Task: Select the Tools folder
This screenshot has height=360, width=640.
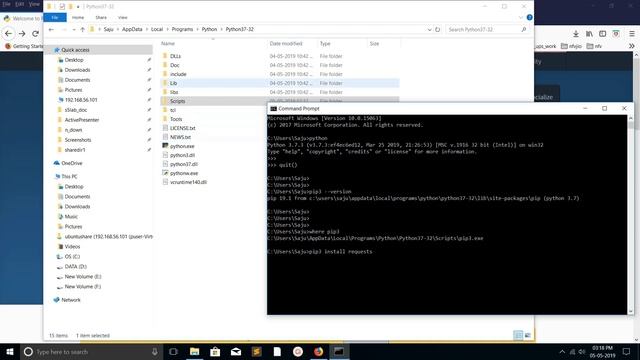Action: pos(176,119)
